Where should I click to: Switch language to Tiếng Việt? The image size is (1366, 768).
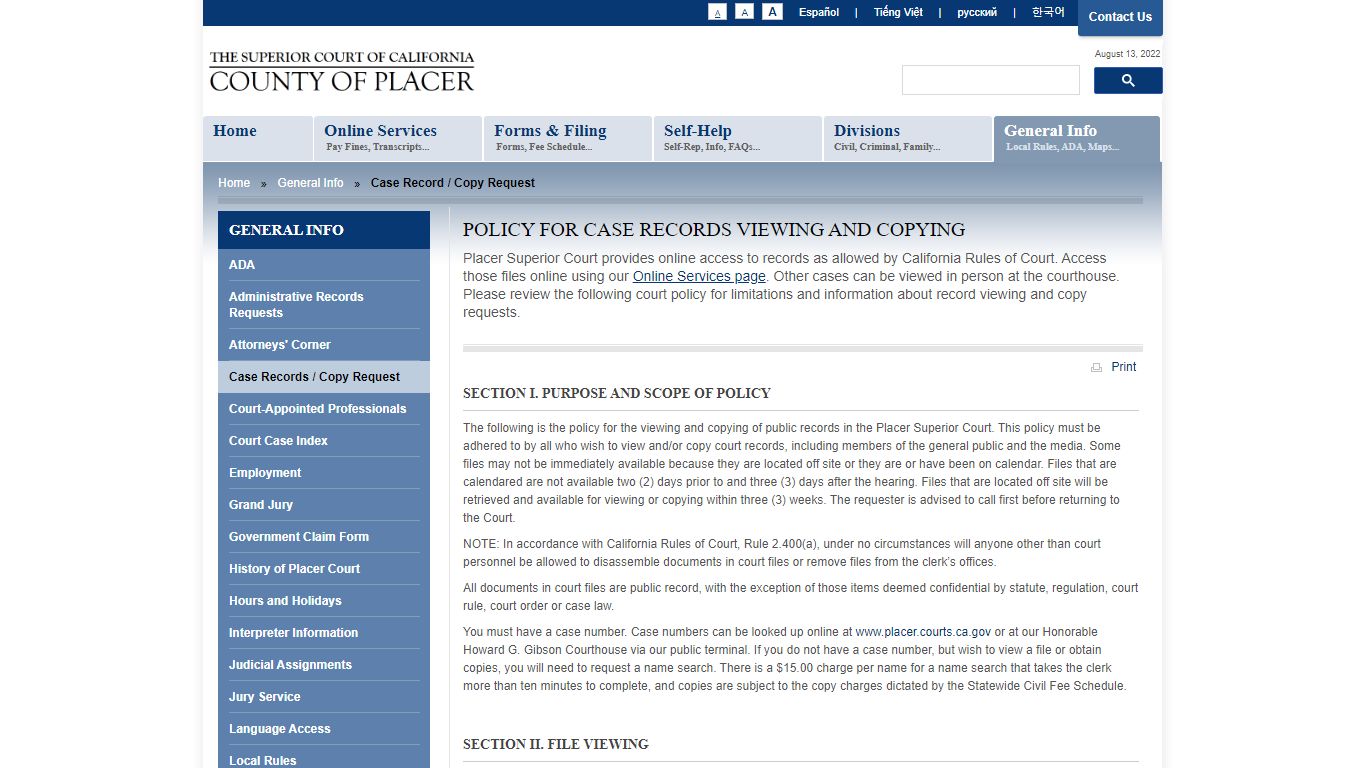898,12
